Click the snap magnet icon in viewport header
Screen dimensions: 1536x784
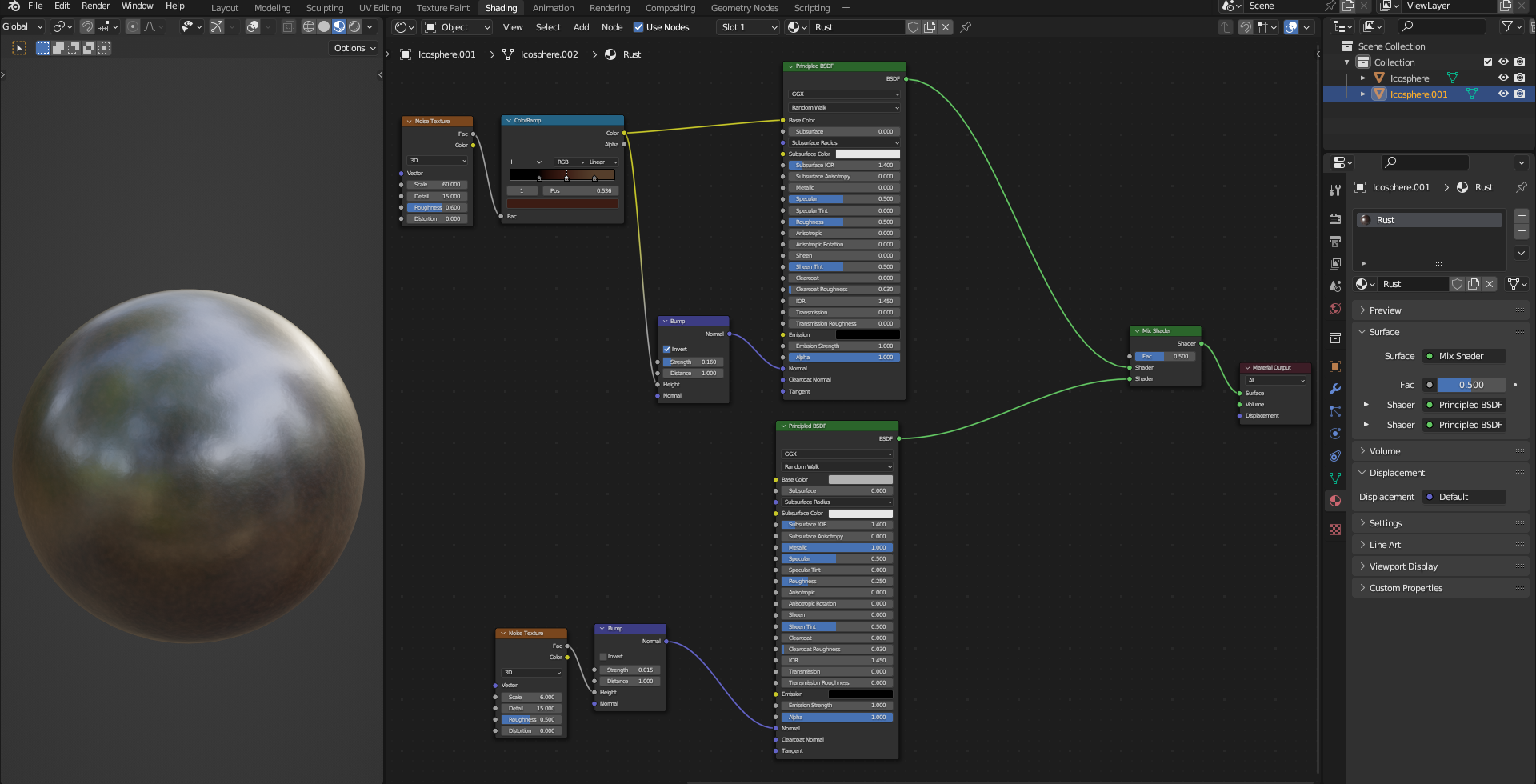point(87,26)
